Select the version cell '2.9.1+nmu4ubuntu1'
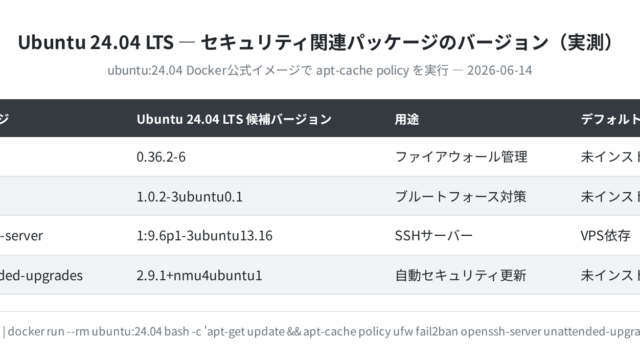This screenshot has height=360, width=640. pyautogui.click(x=199, y=276)
